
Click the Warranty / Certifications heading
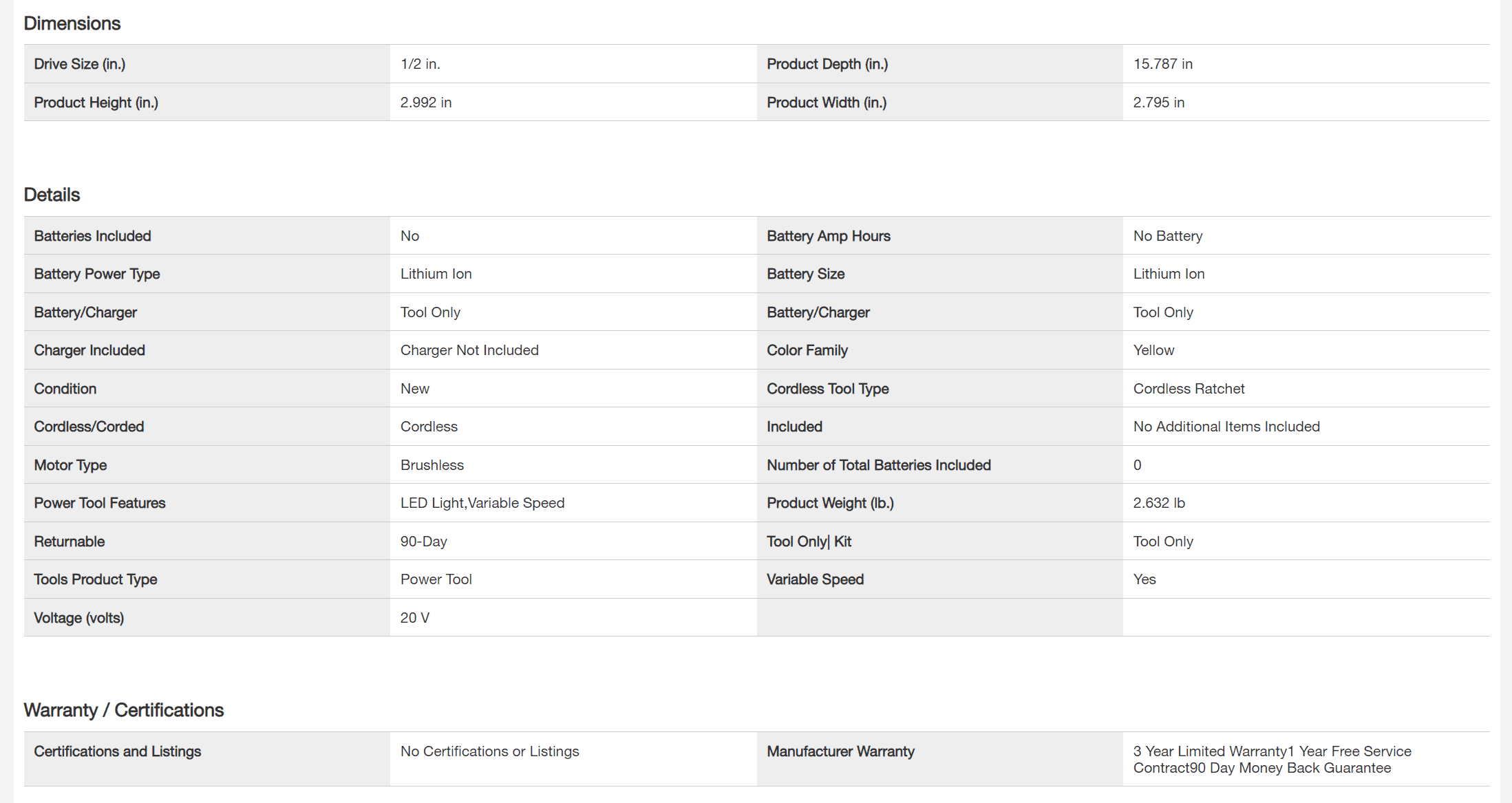[124, 710]
